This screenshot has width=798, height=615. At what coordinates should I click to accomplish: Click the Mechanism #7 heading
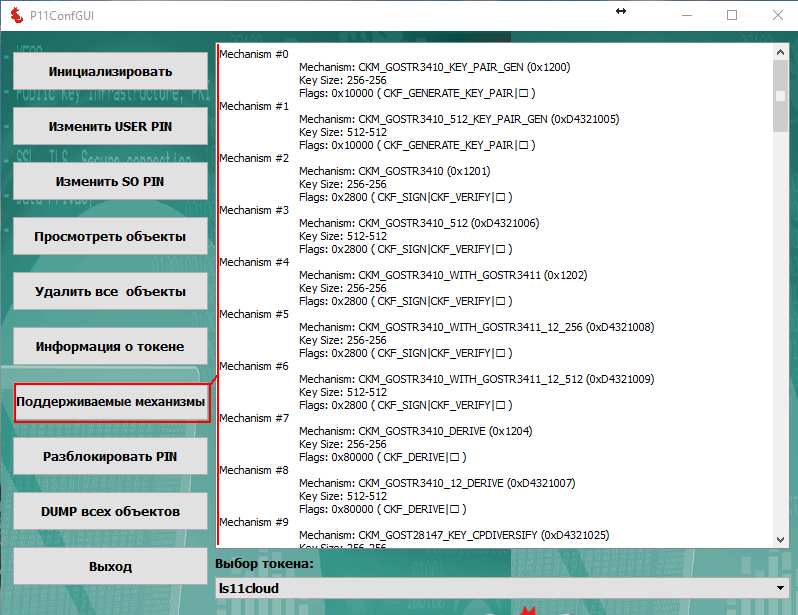point(253,418)
